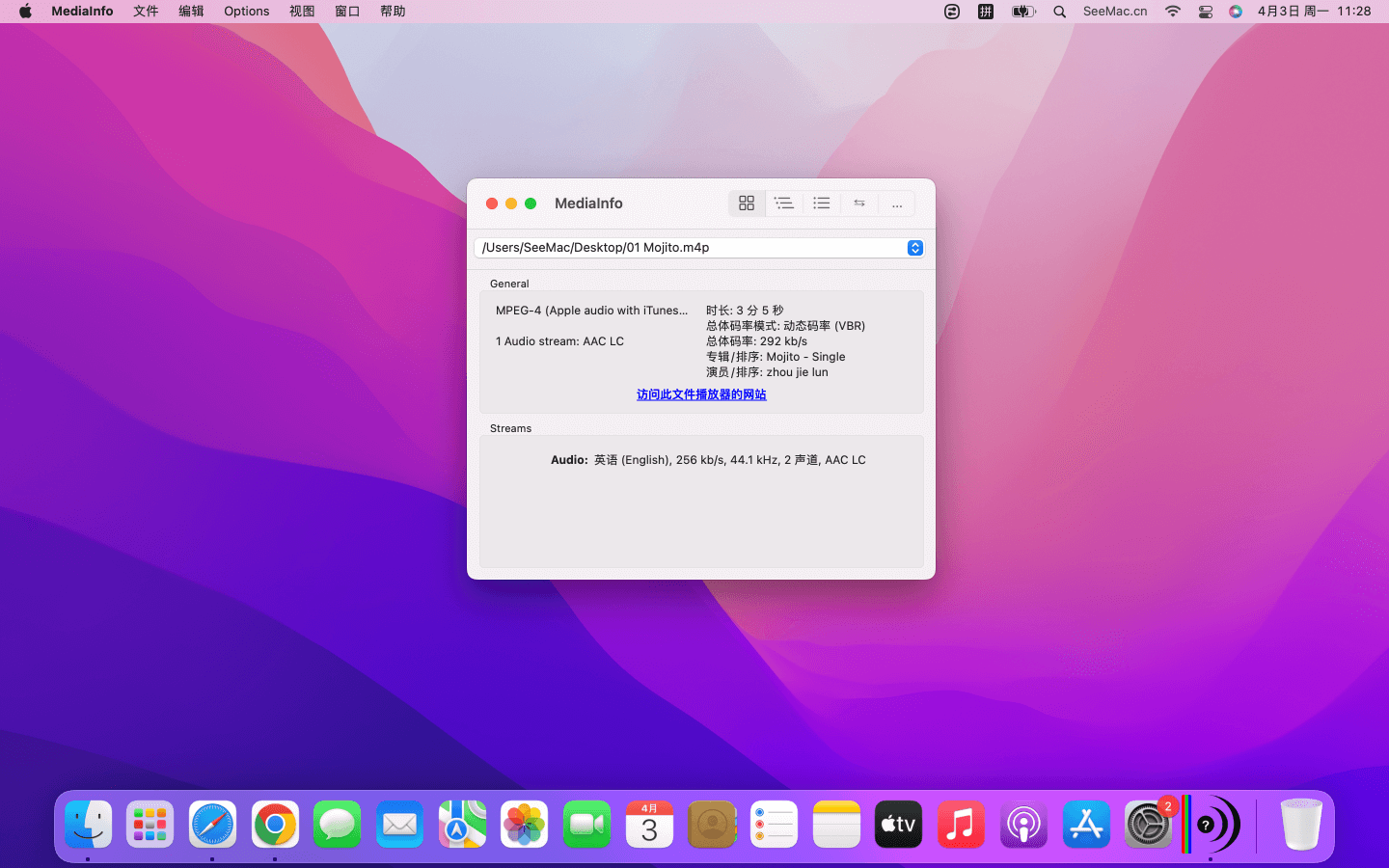1389x868 pixels.
Task: Open the more options ellipsis button
Action: (896, 203)
